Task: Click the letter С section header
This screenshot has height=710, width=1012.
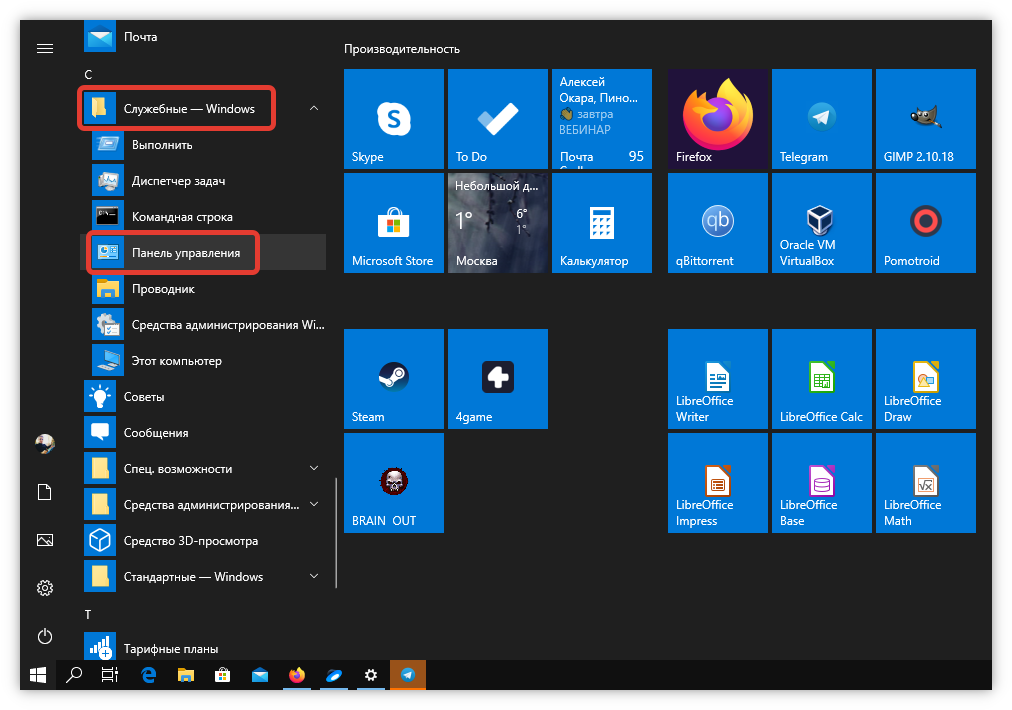Action: click(88, 75)
